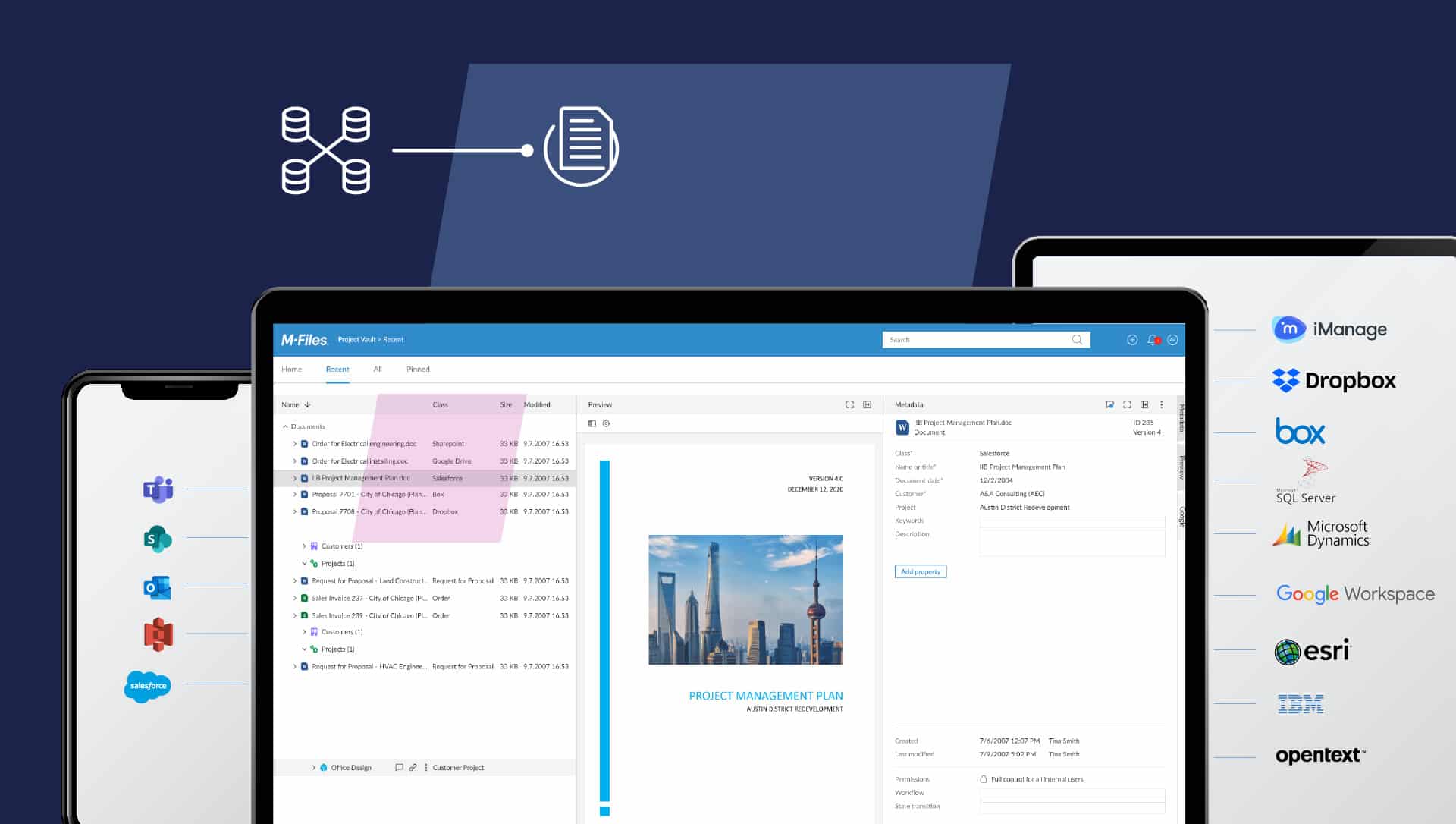Click the Add property button
Image resolution: width=1456 pixels, height=824 pixels.
coord(921,571)
